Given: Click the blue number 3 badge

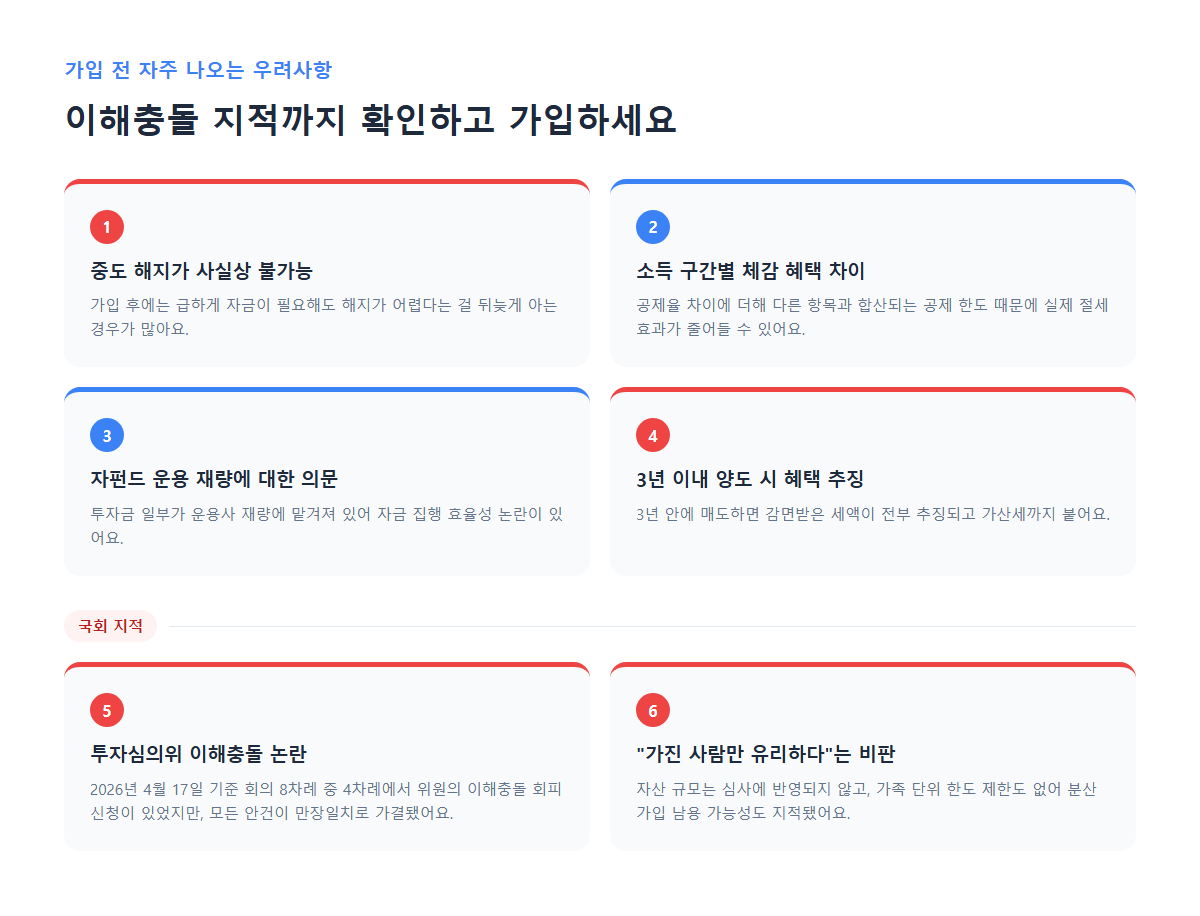Looking at the screenshot, I should click(x=107, y=435).
